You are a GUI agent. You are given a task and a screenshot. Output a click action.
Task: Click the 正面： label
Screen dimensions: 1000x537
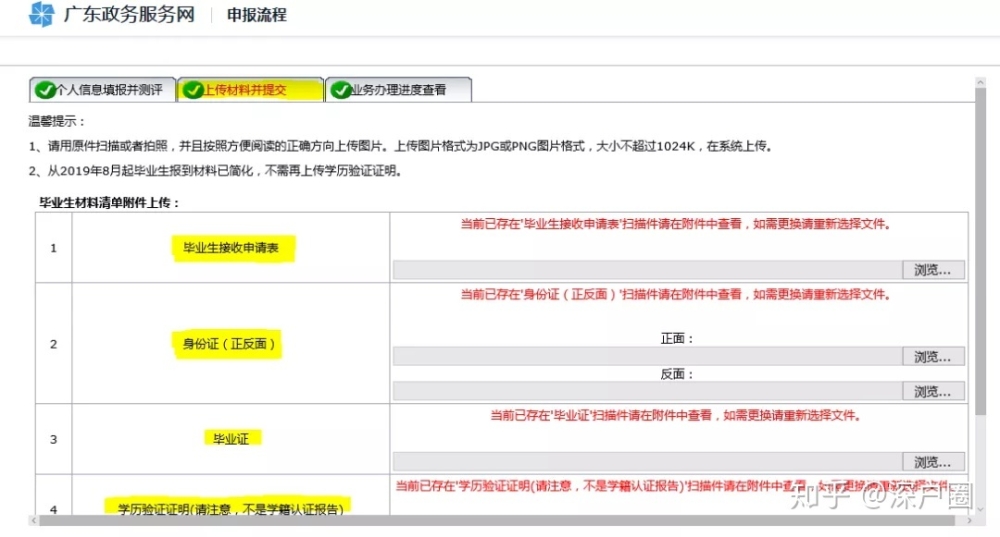point(677,339)
